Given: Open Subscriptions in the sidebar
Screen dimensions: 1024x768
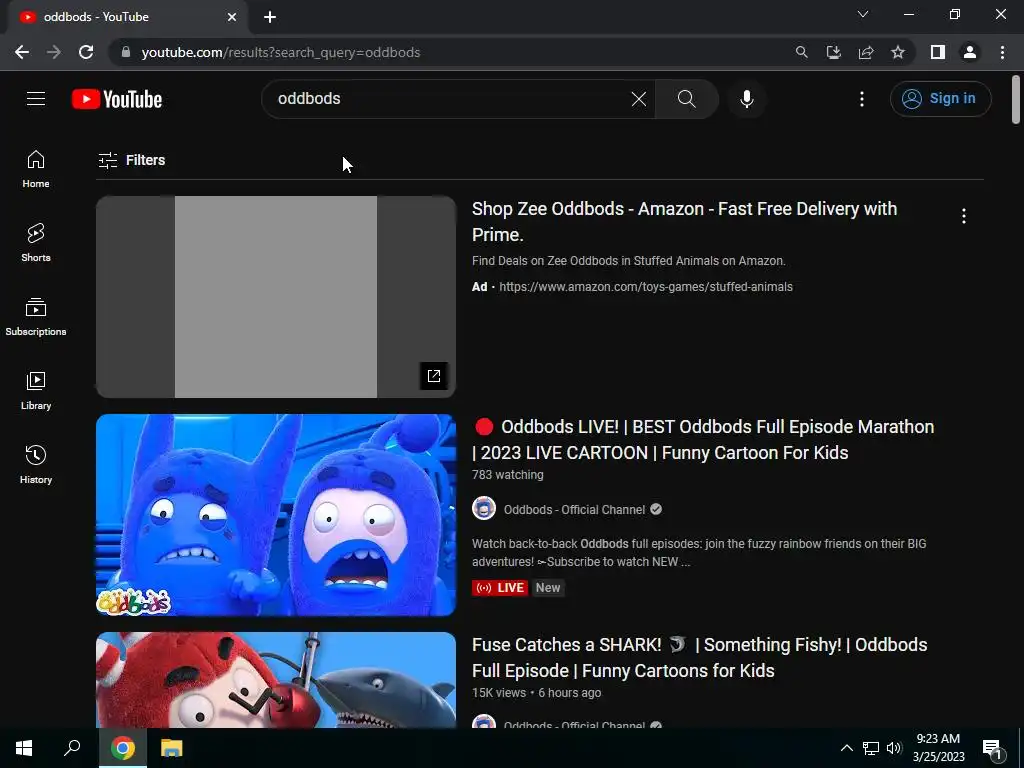Looking at the screenshot, I should 36,317.
